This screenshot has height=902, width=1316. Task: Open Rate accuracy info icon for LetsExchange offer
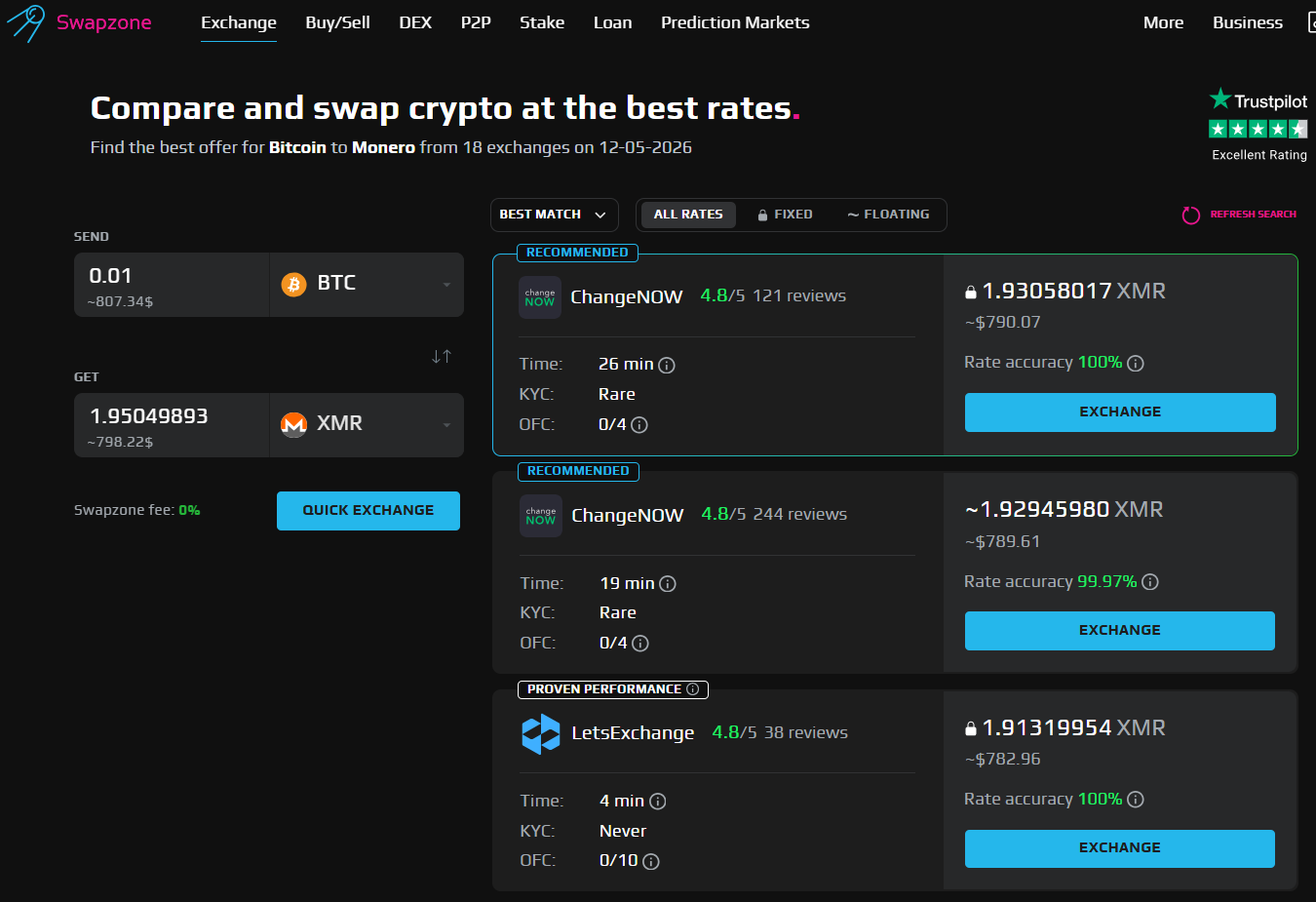click(x=1136, y=800)
